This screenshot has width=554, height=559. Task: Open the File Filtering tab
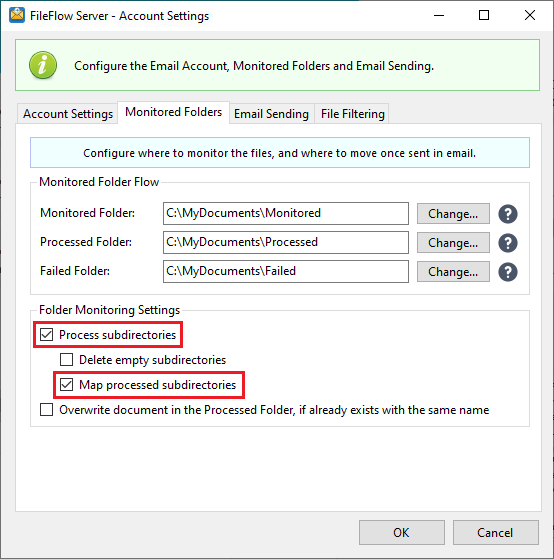click(352, 114)
